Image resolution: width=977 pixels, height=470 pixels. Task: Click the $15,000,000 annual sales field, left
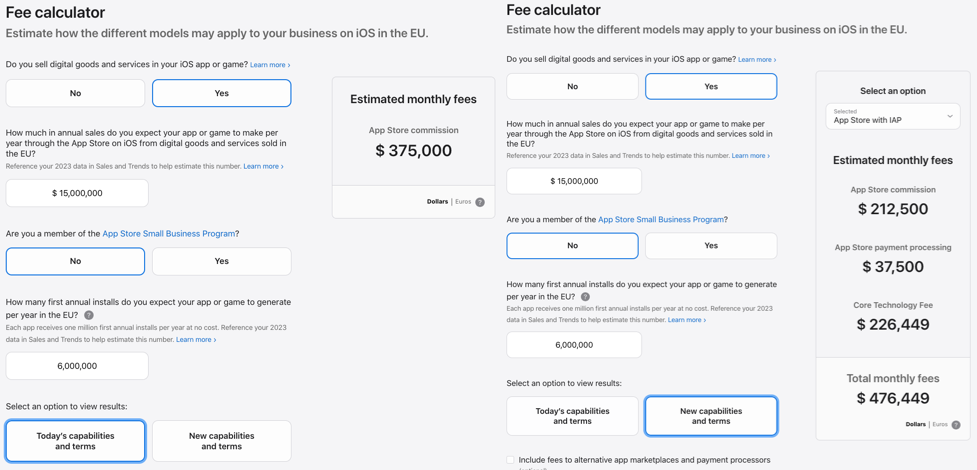(77, 193)
